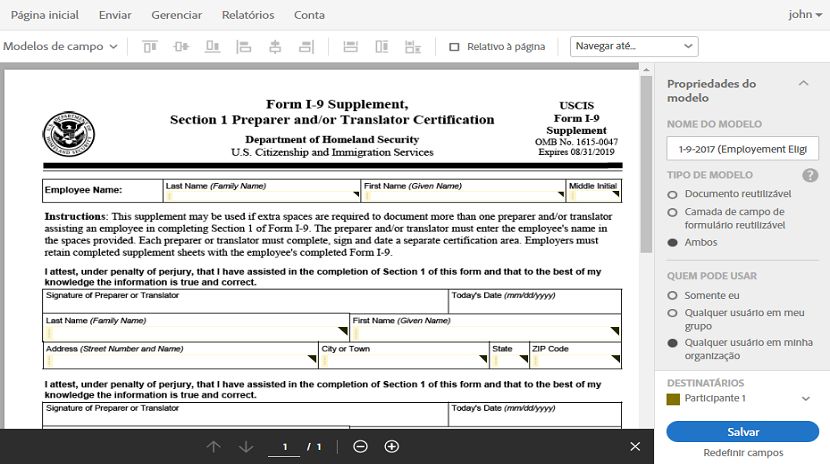Click the match width and height icon

pyautogui.click(x=413, y=47)
